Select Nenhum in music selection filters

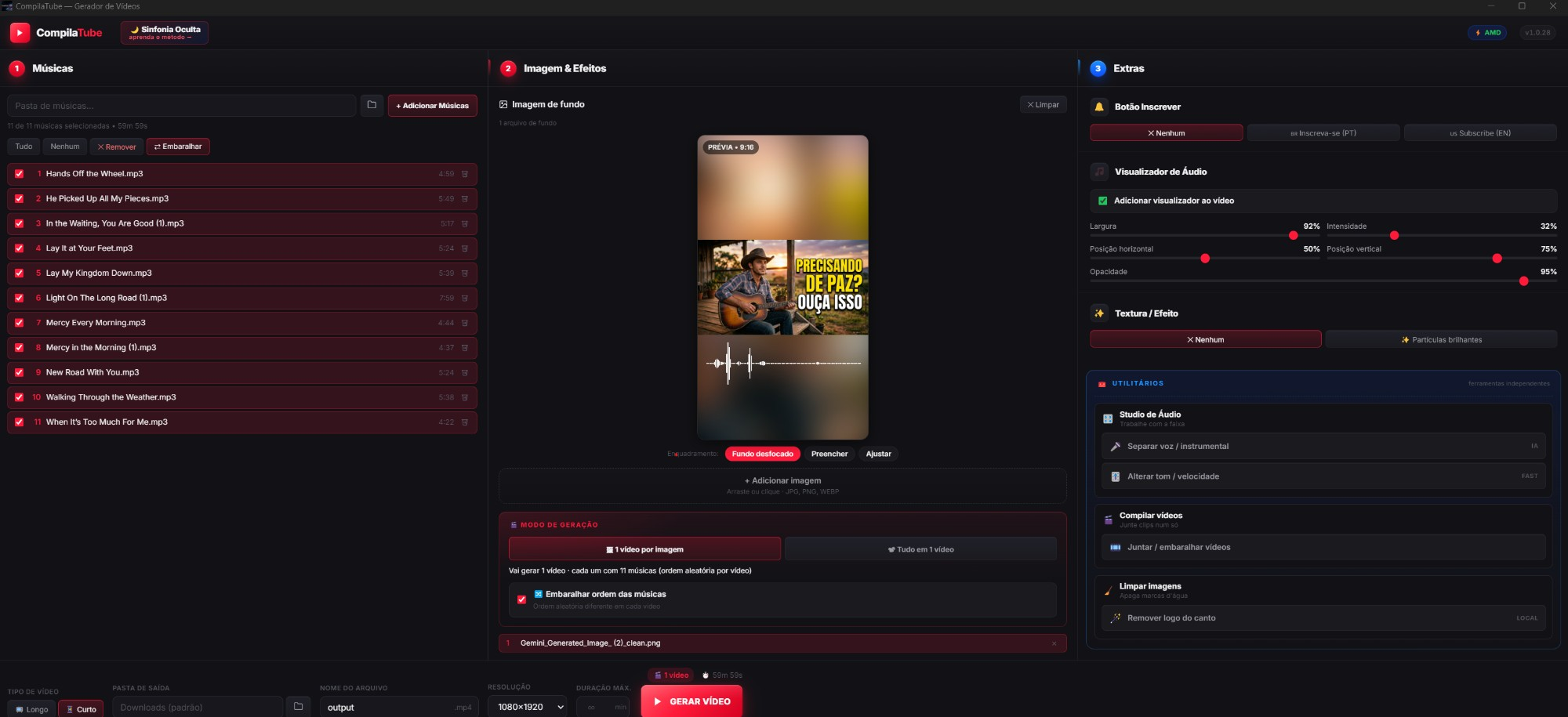[x=65, y=147]
